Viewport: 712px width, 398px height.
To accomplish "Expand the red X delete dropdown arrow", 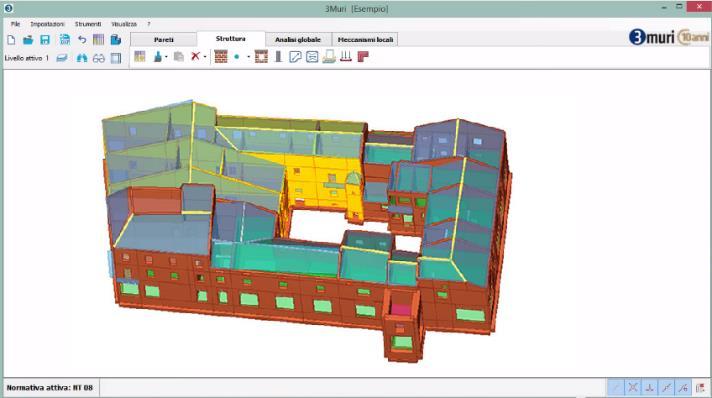I will click(205, 57).
